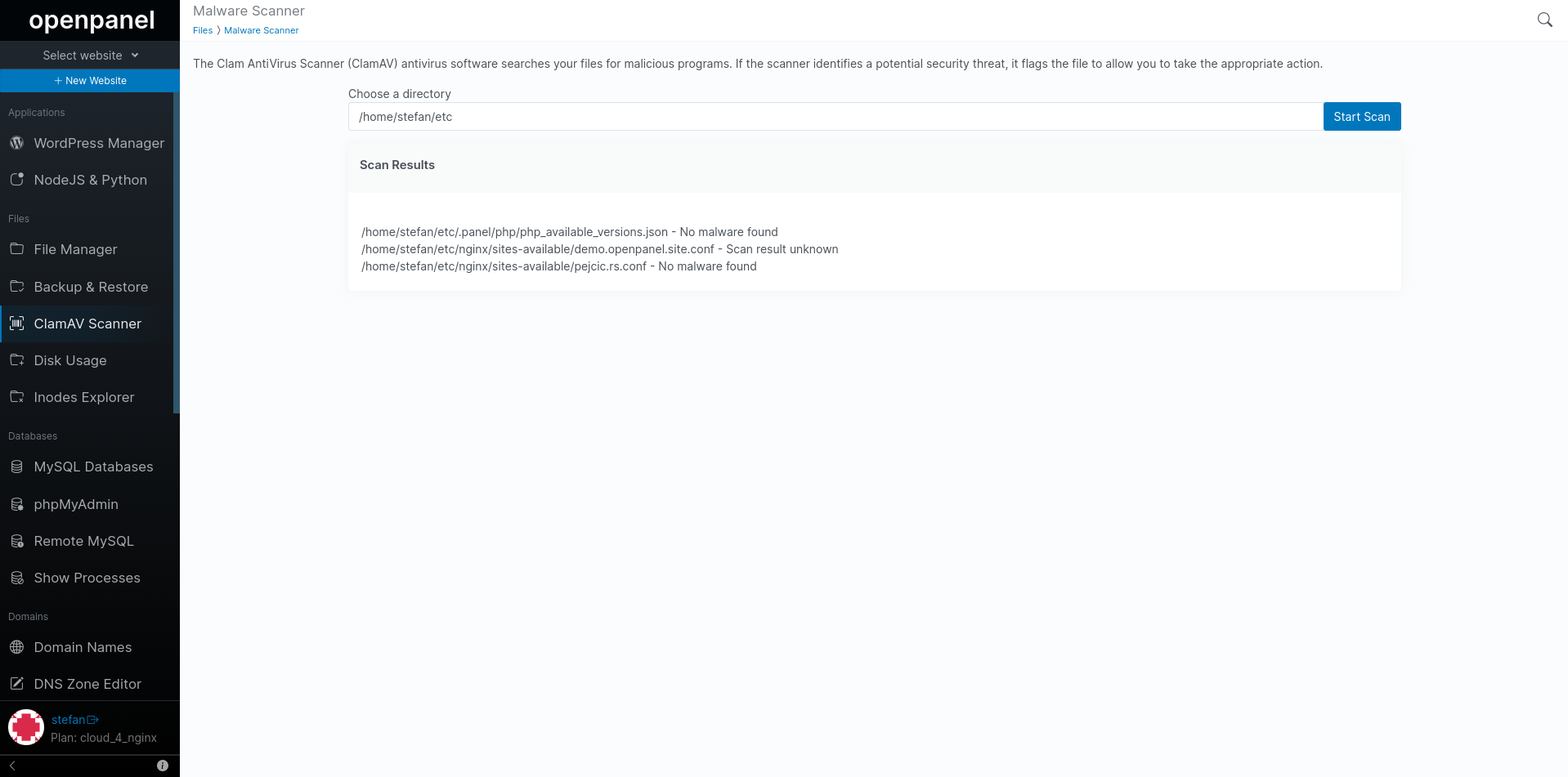Click the New Website button

pyautogui.click(x=90, y=81)
